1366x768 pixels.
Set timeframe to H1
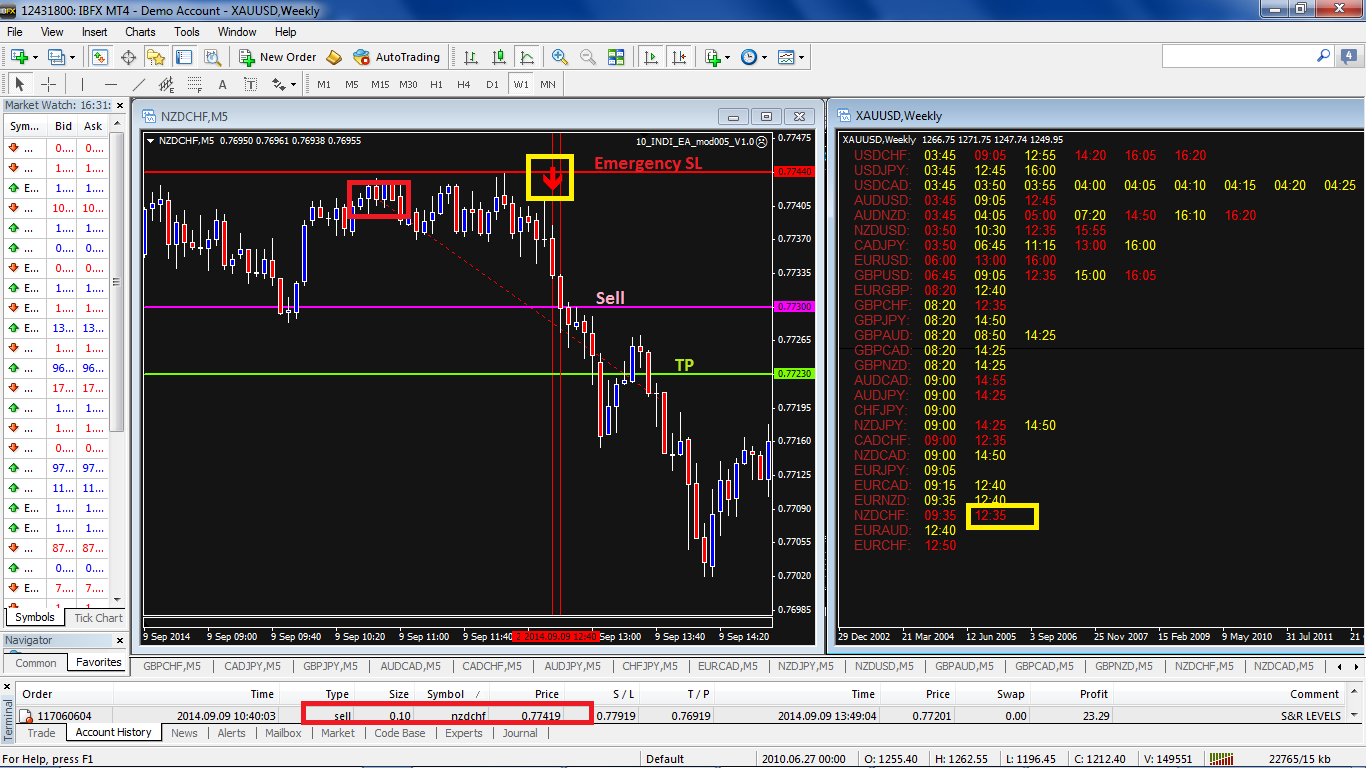[436, 85]
